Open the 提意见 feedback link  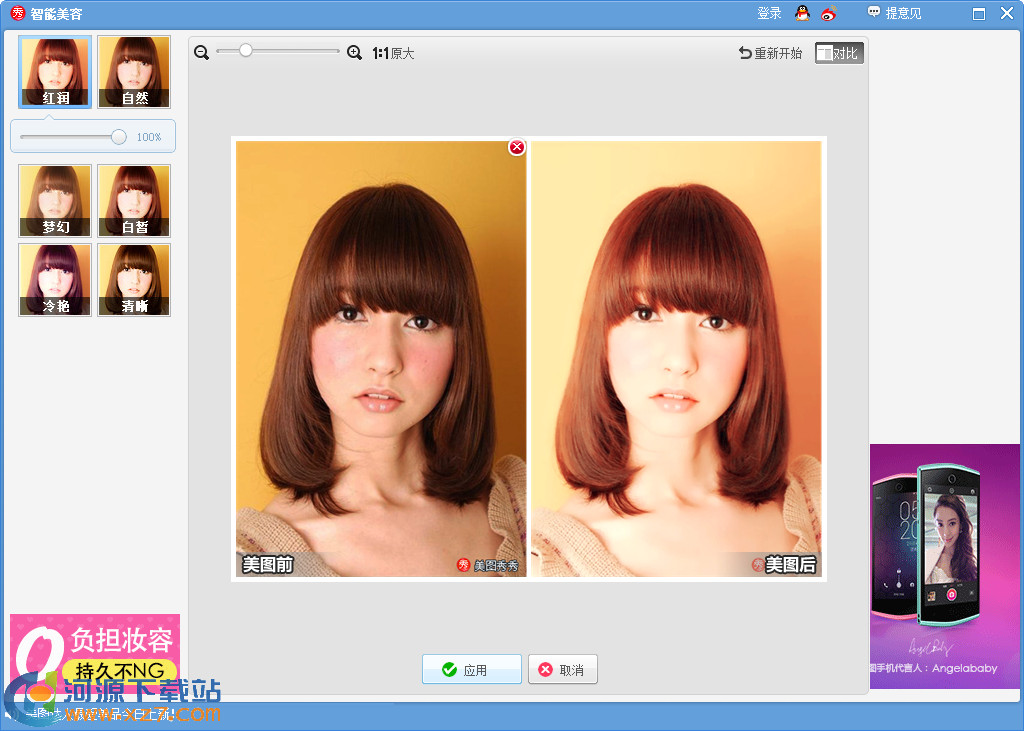tap(895, 14)
